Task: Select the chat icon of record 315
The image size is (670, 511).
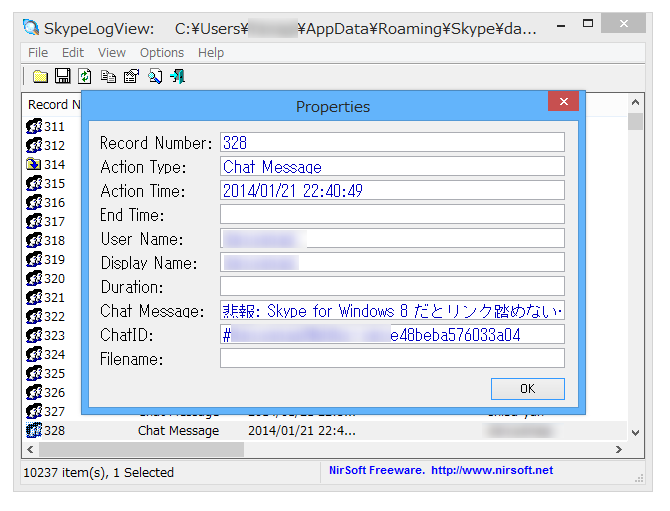Action: point(34,183)
